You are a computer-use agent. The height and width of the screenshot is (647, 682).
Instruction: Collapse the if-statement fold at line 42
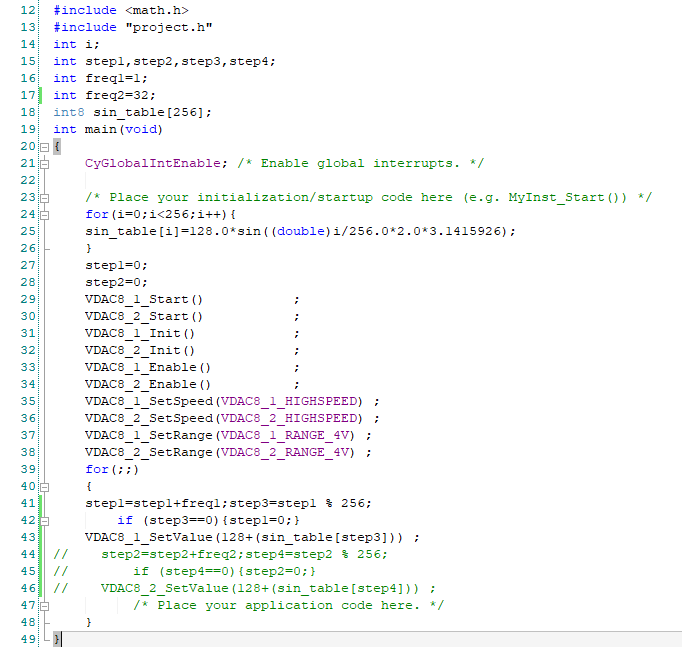click(44, 521)
